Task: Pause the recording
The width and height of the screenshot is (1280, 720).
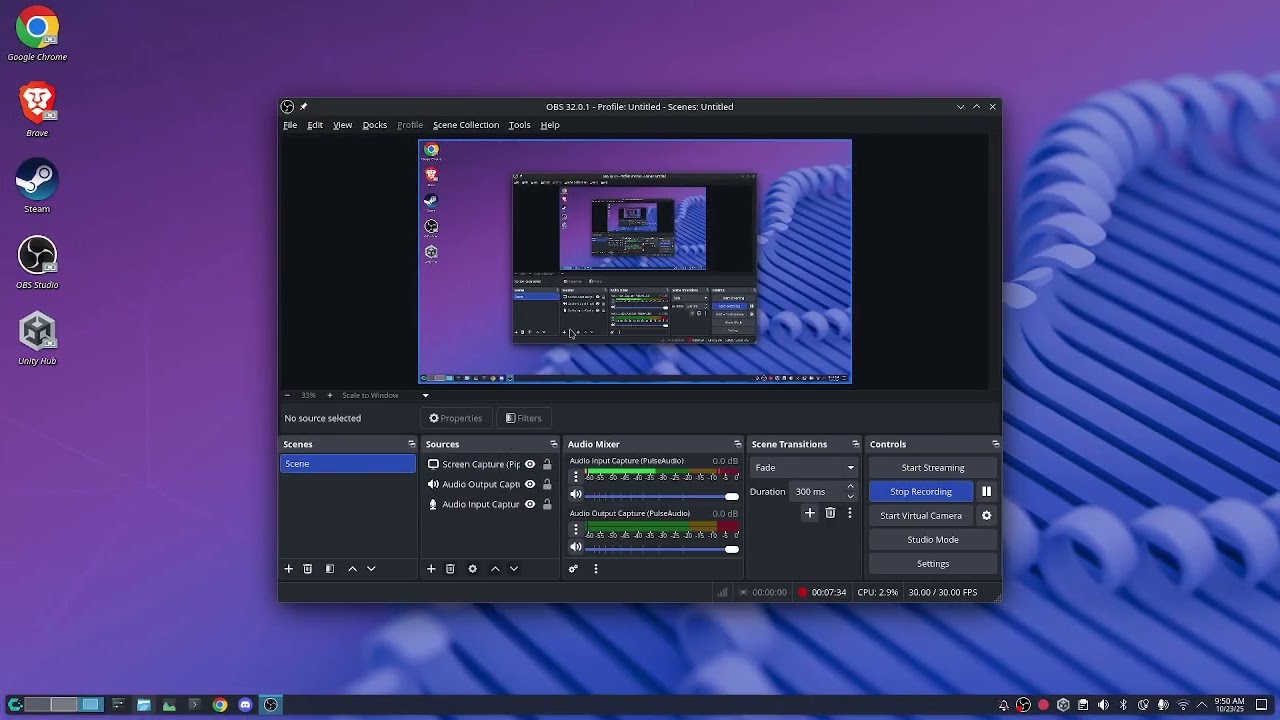Action: click(x=986, y=492)
